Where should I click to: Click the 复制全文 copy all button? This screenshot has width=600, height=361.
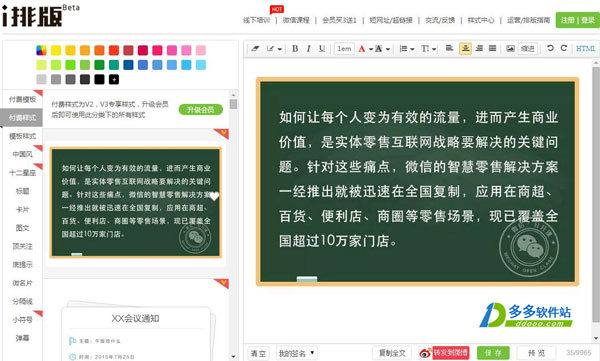coord(392,353)
